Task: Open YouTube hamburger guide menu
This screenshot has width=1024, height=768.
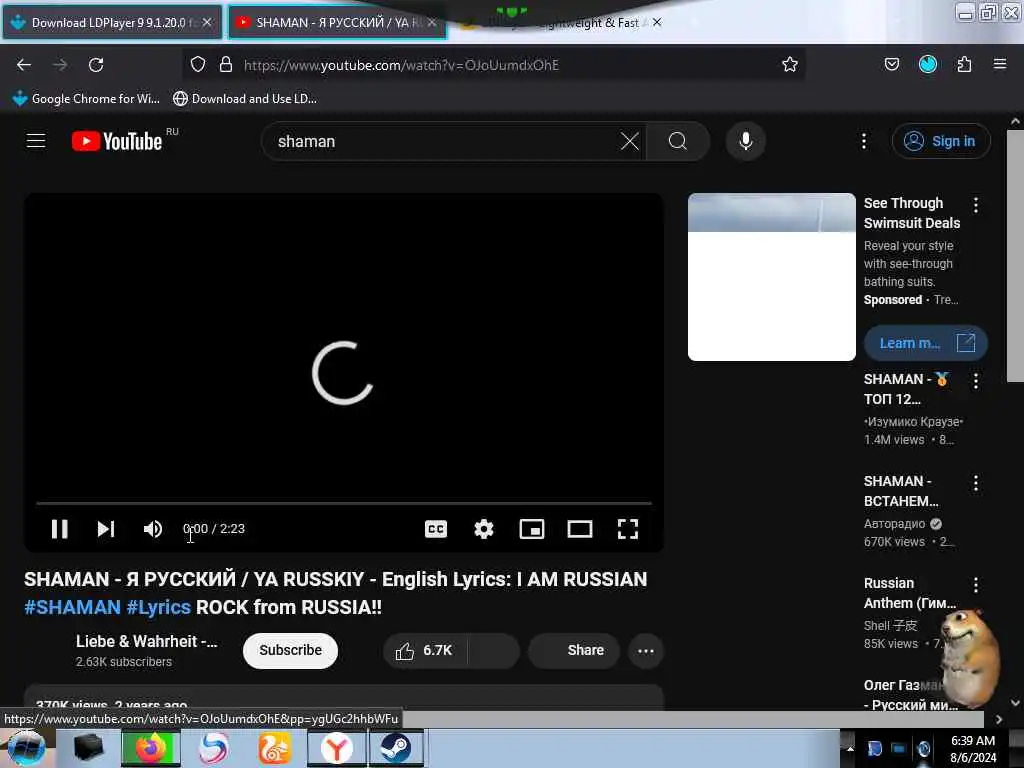Action: (x=36, y=141)
